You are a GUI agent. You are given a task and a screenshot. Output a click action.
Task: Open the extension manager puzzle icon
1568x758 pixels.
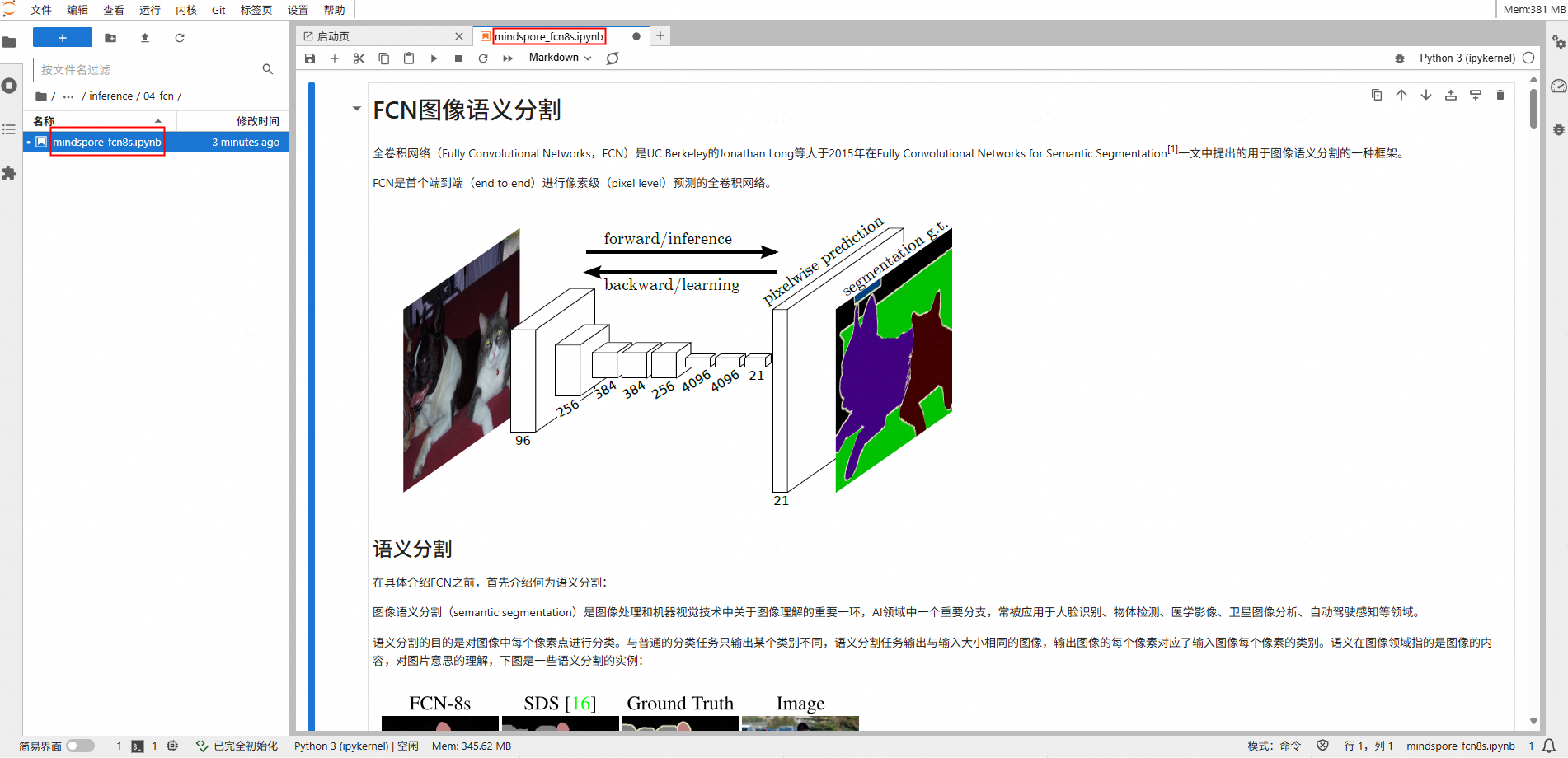pyautogui.click(x=9, y=173)
